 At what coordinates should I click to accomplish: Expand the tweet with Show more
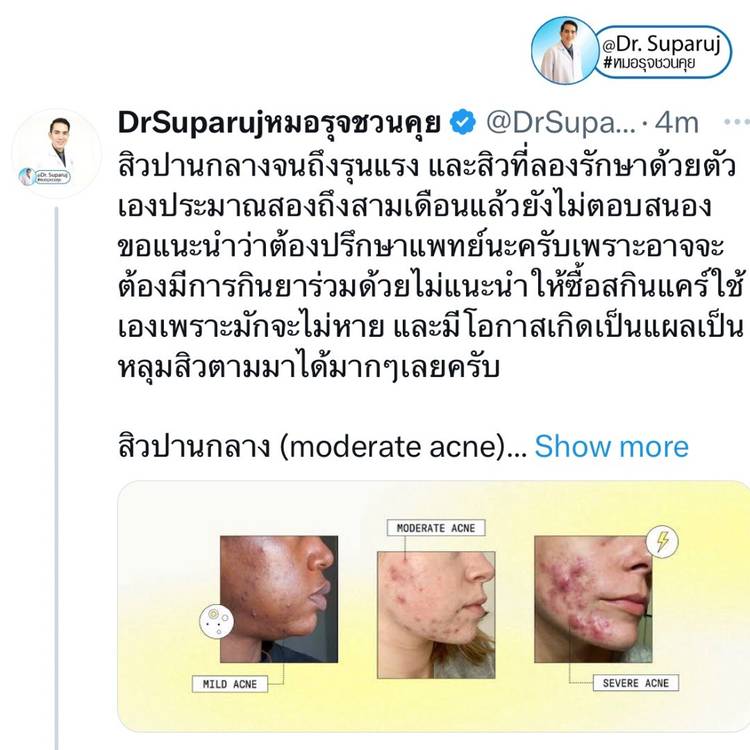611,447
